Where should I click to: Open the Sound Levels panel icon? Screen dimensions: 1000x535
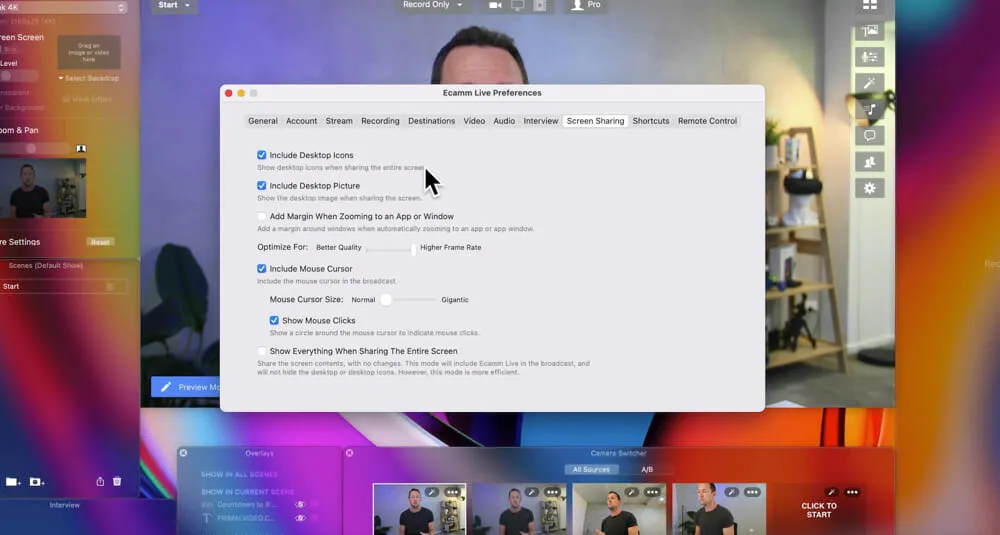(869, 57)
